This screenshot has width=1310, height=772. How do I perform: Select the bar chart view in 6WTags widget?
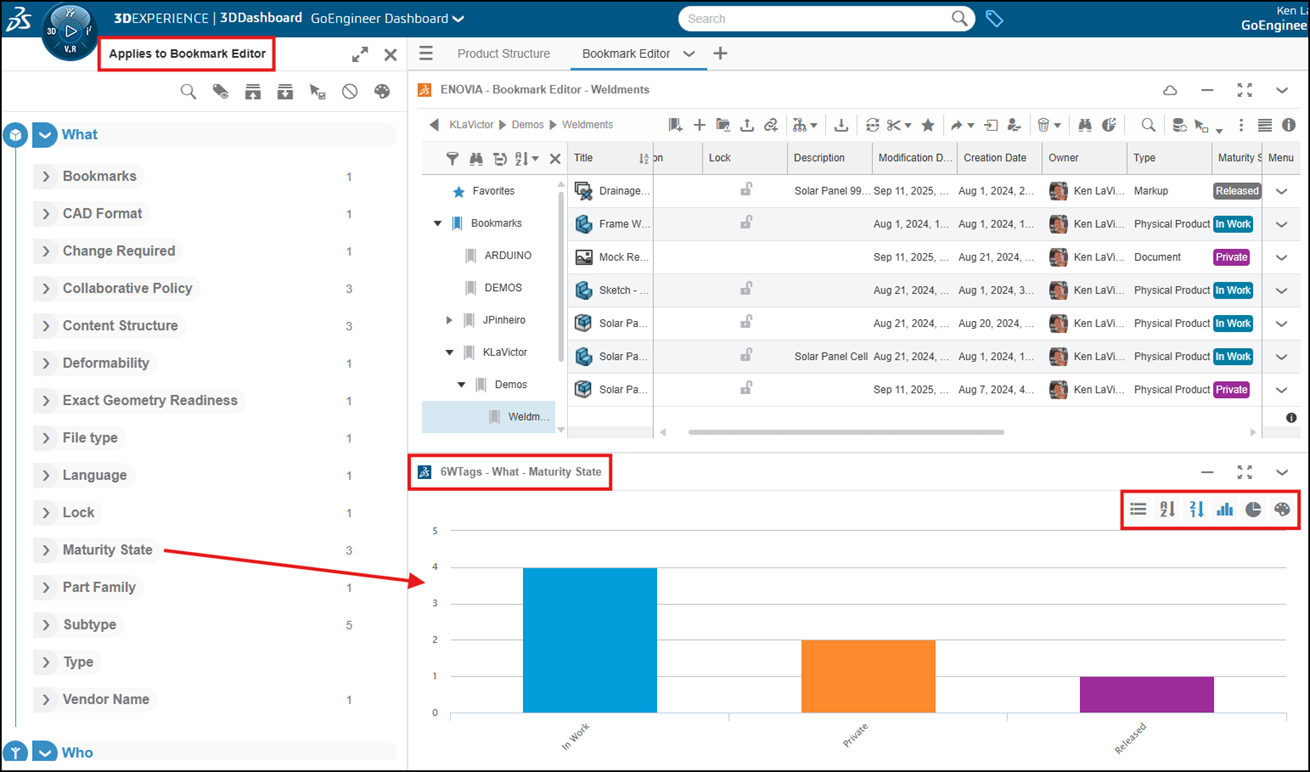[1225, 509]
